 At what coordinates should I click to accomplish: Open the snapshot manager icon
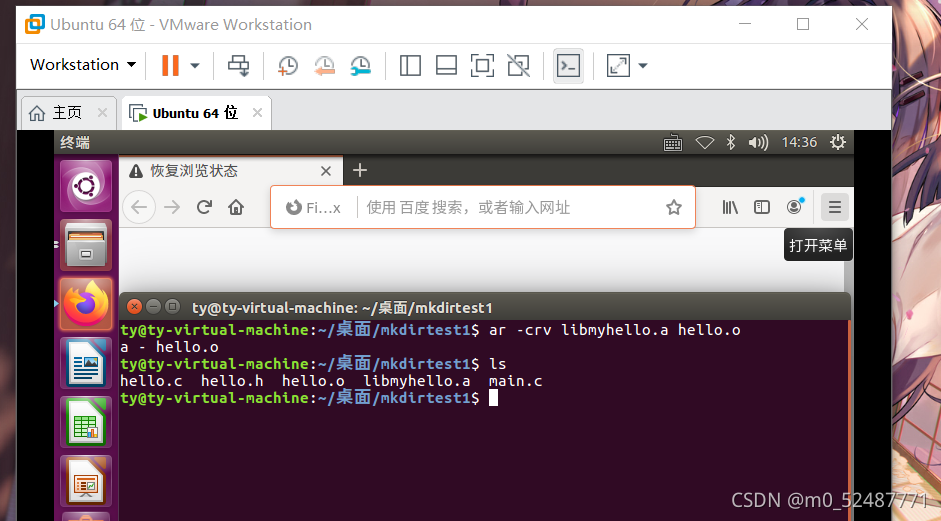361,65
